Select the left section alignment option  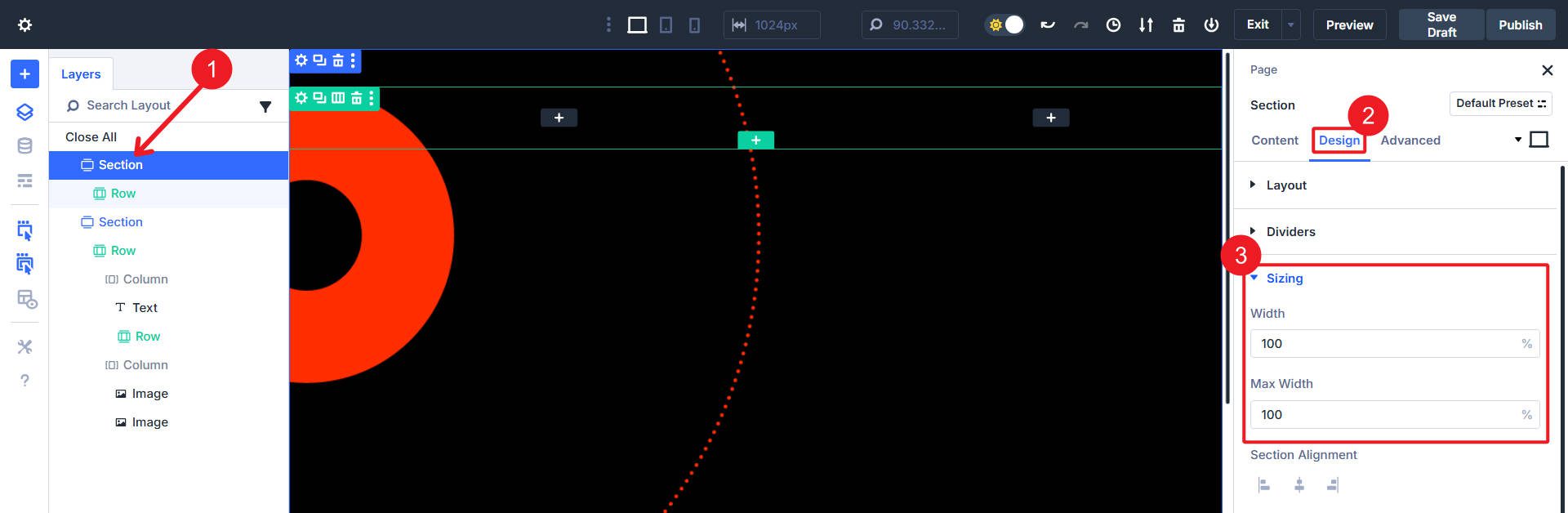tap(1264, 485)
